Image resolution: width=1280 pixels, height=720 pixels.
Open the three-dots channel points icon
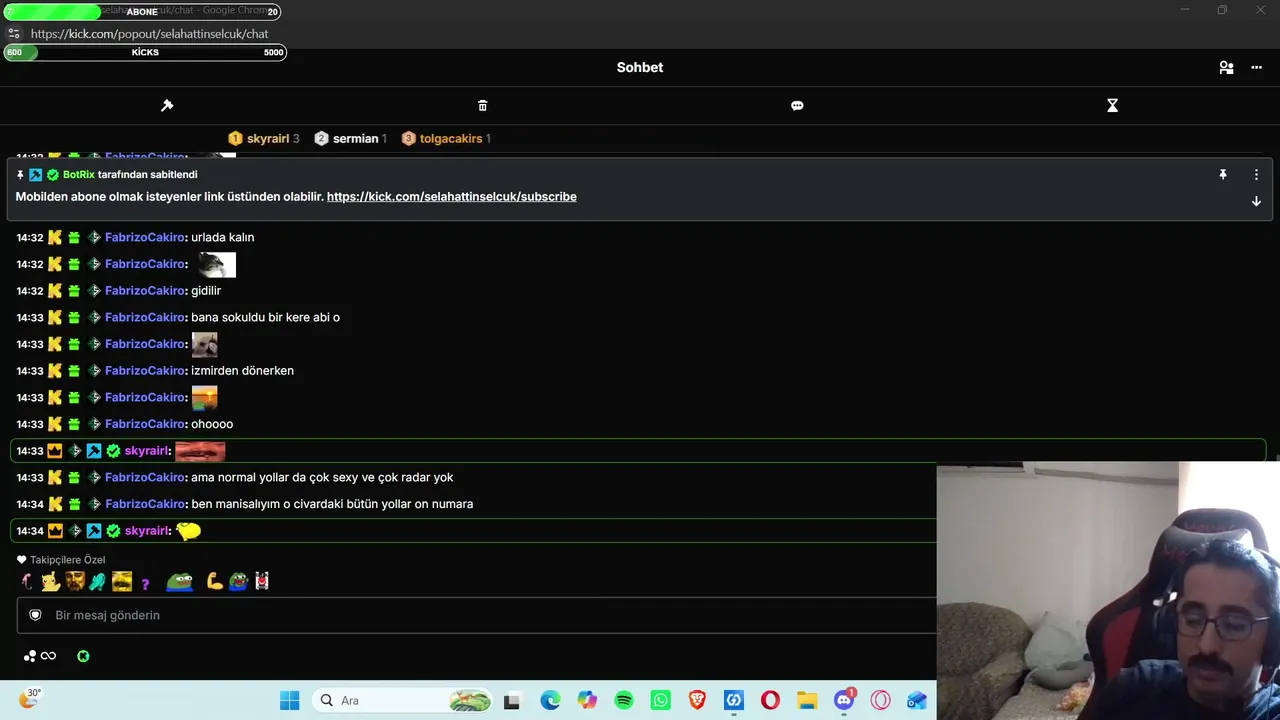pos(30,657)
